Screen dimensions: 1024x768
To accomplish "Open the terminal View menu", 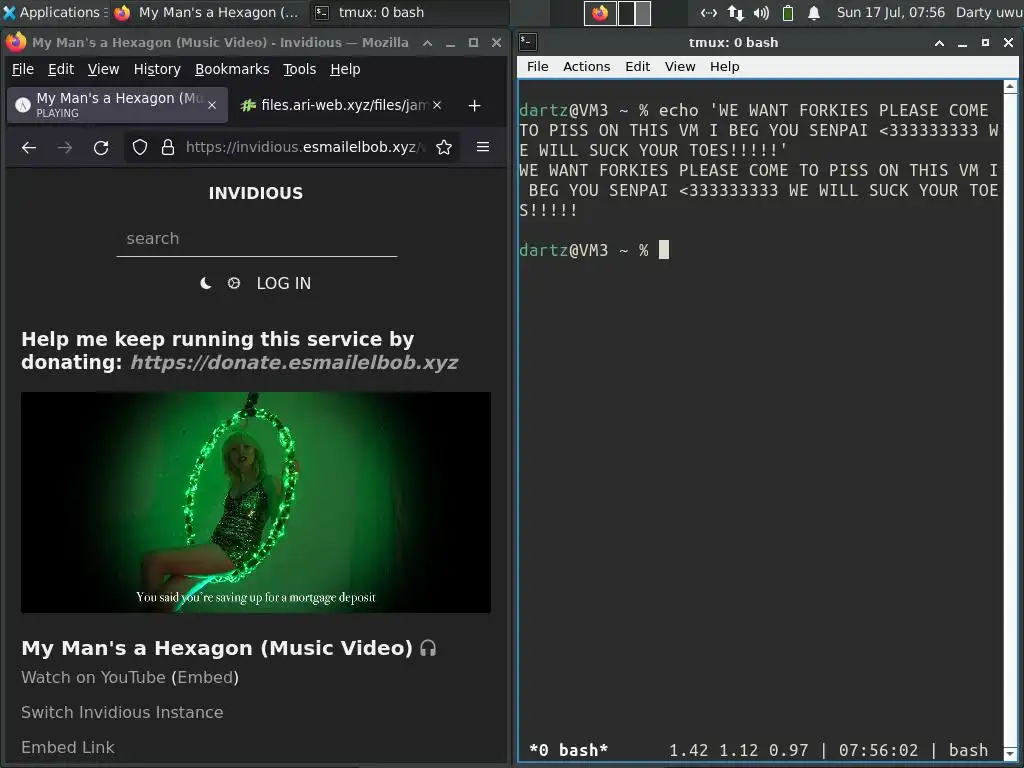I will click(x=680, y=67).
